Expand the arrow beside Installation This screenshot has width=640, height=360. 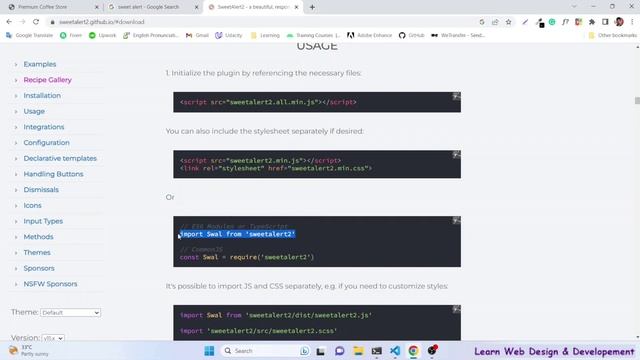pos(16,96)
